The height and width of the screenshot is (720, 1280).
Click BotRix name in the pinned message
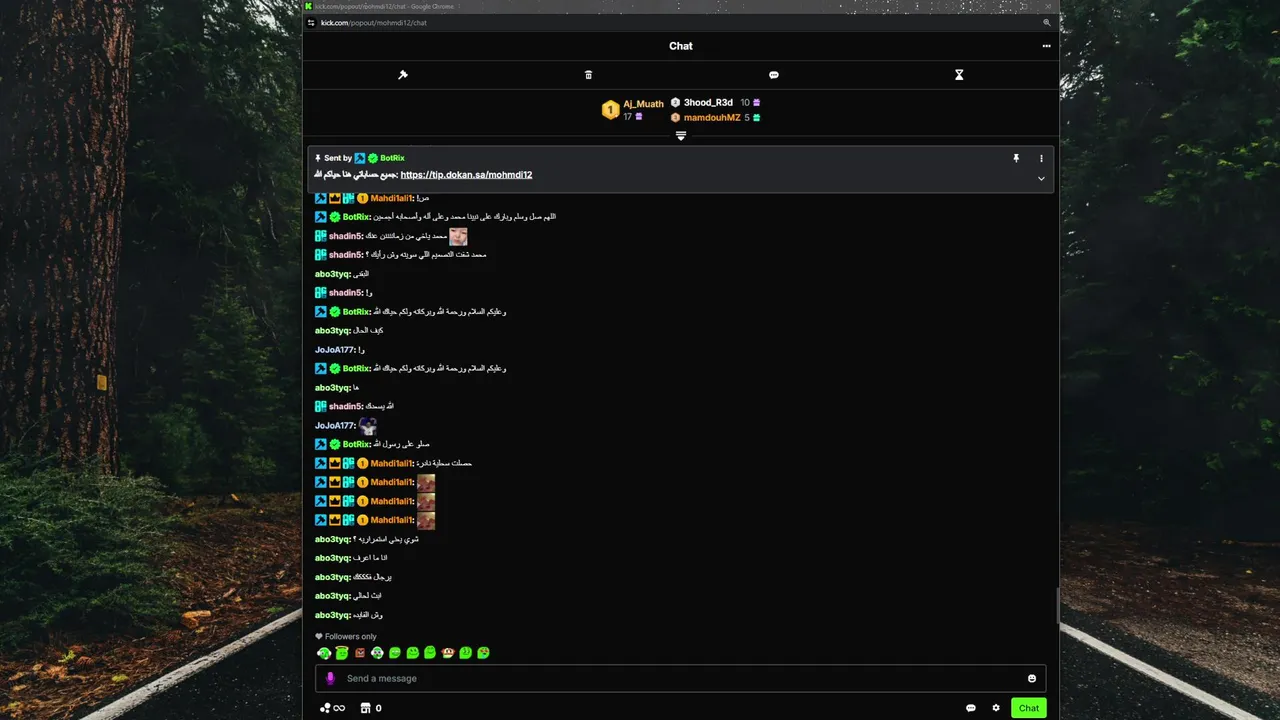392,158
